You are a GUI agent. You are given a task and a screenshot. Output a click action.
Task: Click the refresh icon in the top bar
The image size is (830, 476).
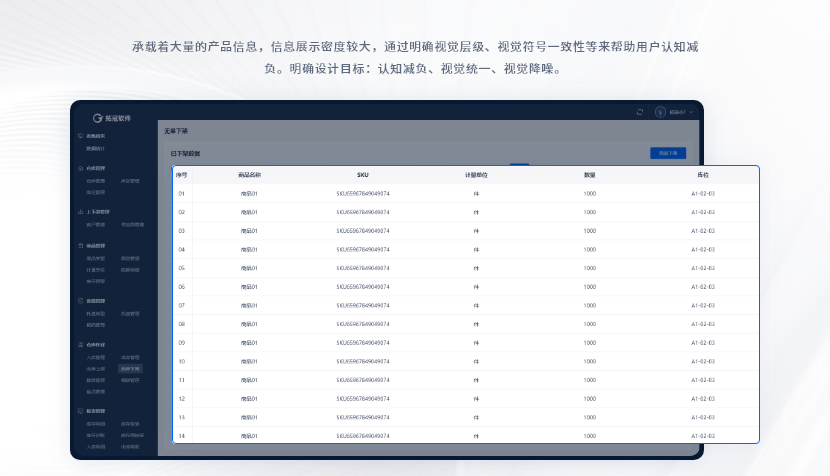(x=639, y=112)
